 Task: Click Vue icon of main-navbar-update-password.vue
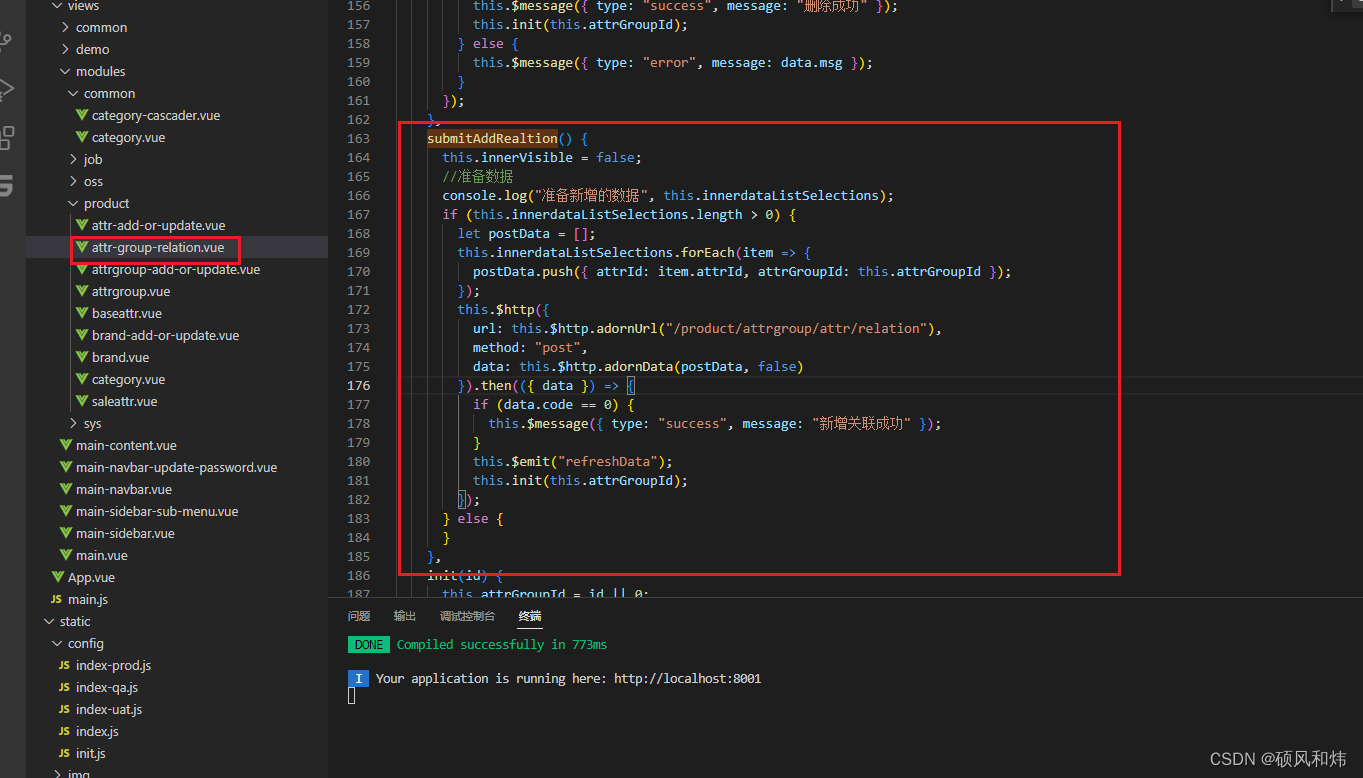pyautogui.click(x=66, y=468)
